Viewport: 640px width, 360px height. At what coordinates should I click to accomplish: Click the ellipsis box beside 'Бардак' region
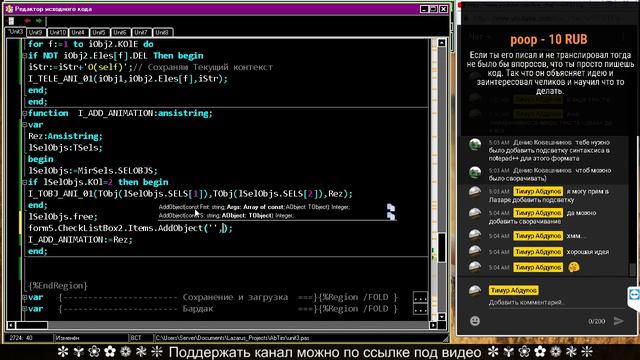click(x=420, y=309)
